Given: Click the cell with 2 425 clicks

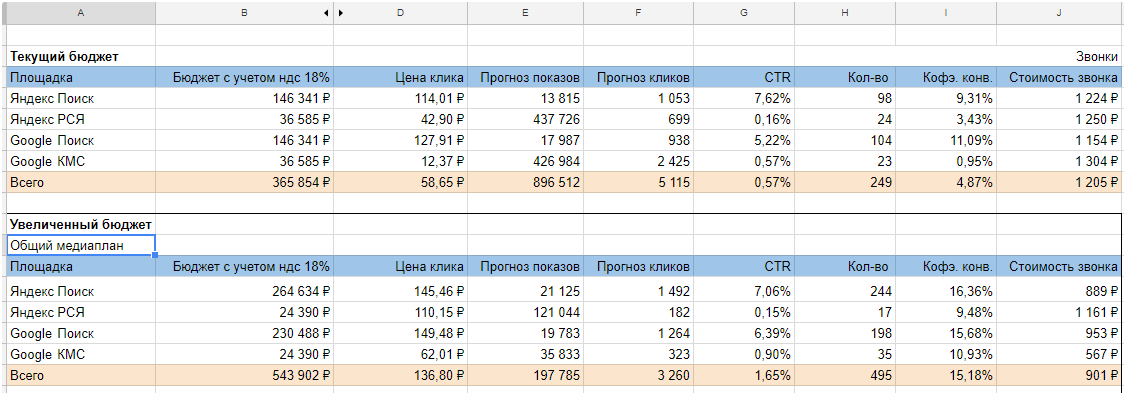Looking at the screenshot, I should pyautogui.click(x=638, y=161).
